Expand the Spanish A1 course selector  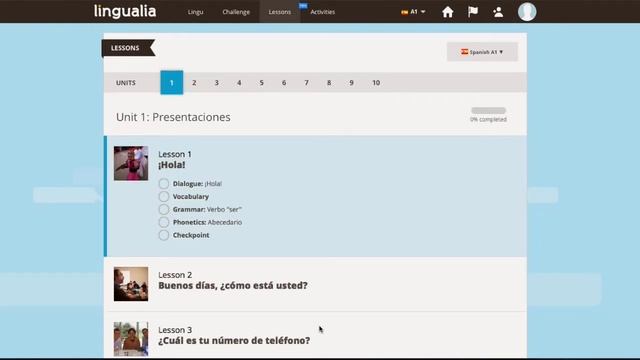click(482, 52)
